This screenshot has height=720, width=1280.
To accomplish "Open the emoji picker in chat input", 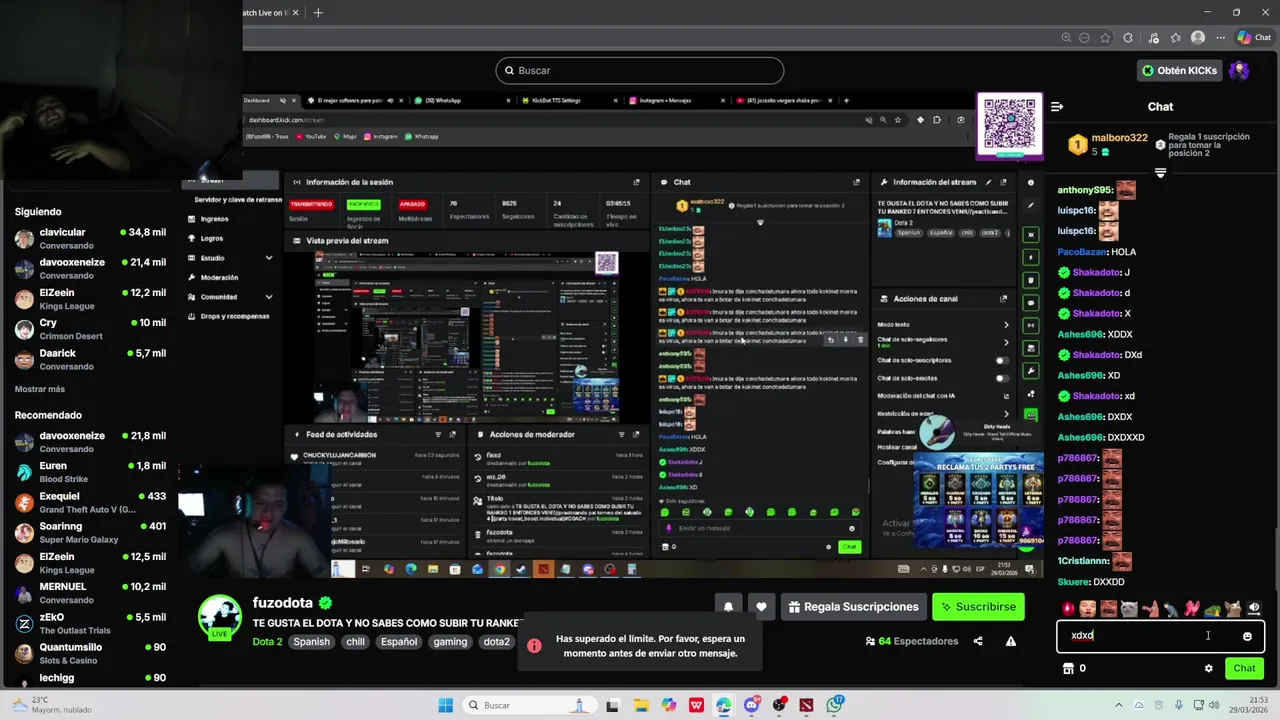I will tap(1247, 636).
